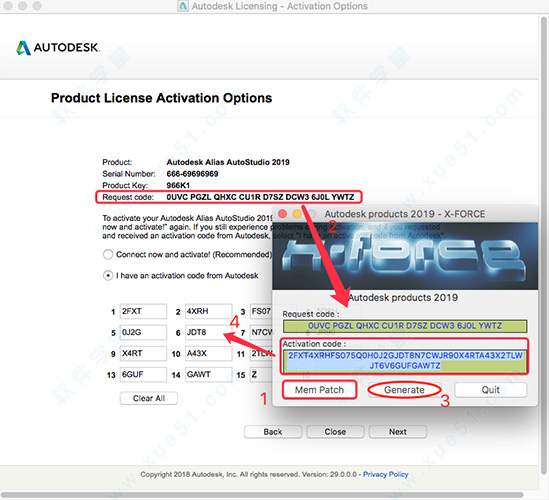Viewport: 549px width, 500px height.
Task: Click the Autodesk logo in header
Action: (58, 48)
